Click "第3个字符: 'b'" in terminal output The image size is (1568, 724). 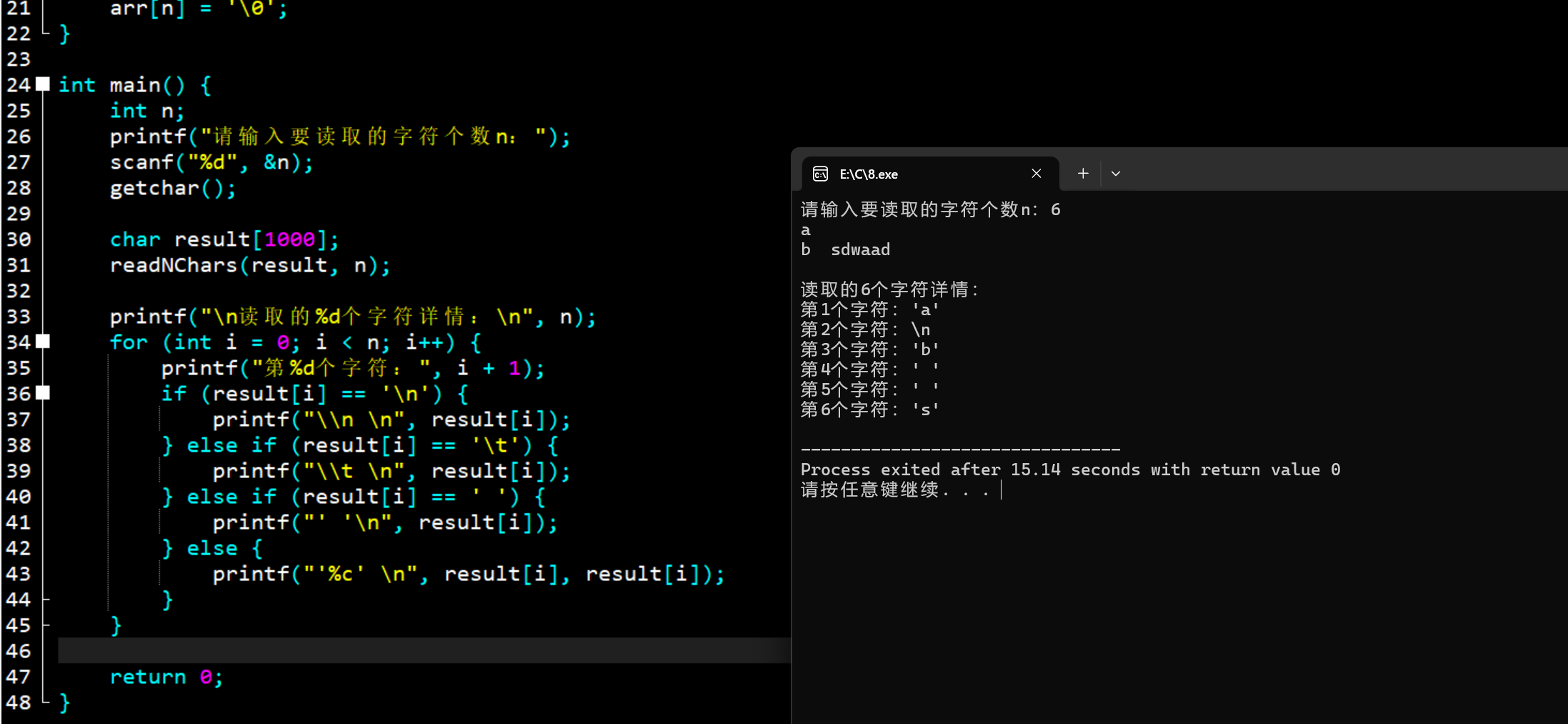click(870, 349)
